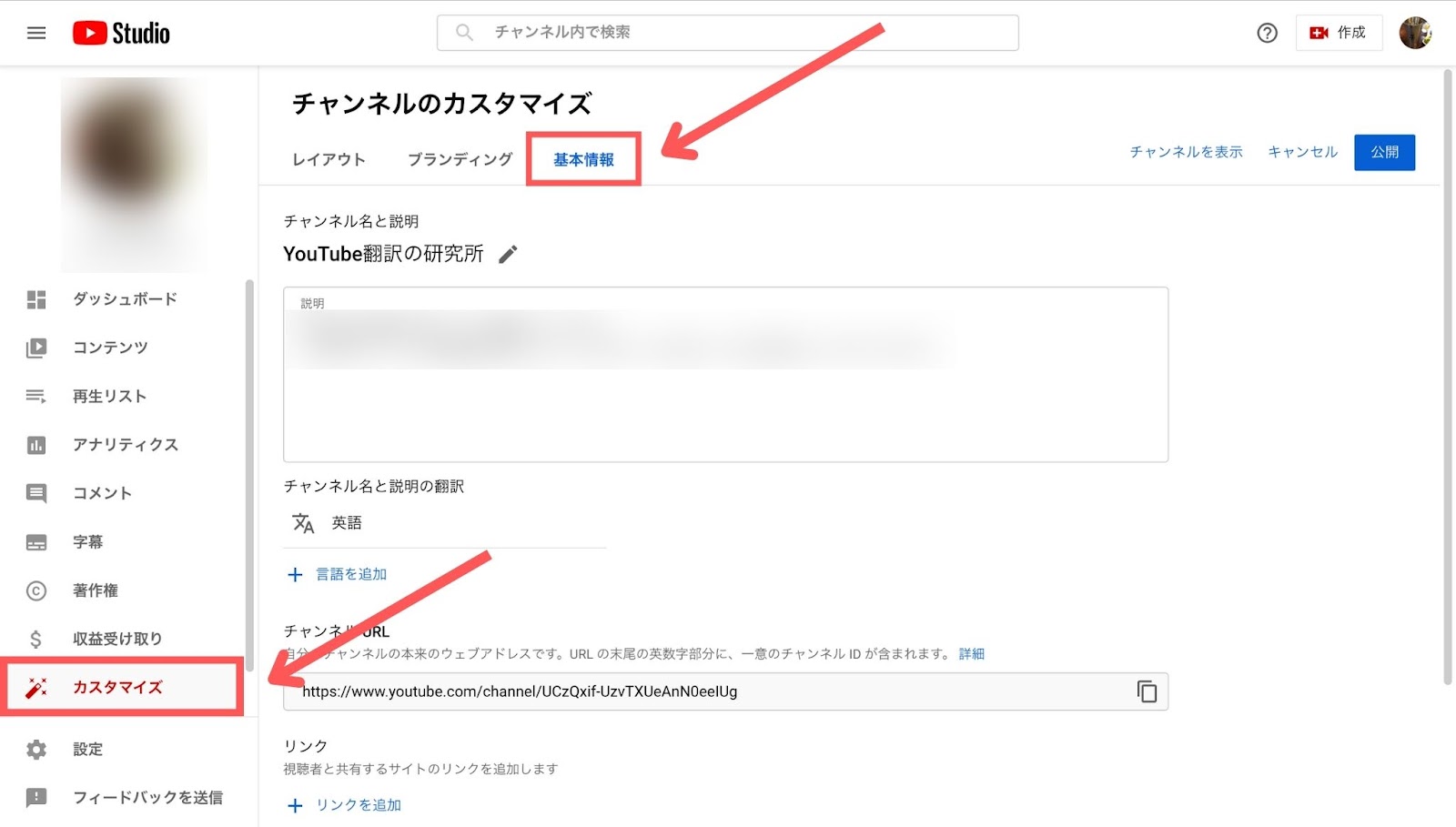The height and width of the screenshot is (827, 1456).
Task: Click the YouTube Studio logo
Action: 121,33
